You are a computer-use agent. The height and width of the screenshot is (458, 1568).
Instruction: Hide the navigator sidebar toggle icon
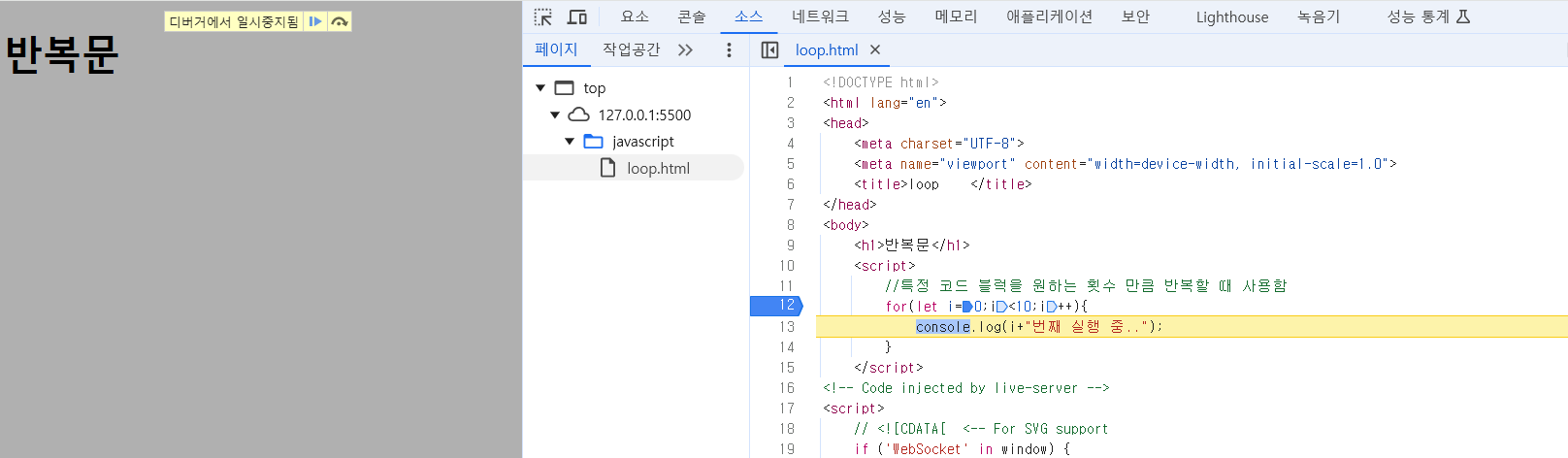coord(769,49)
